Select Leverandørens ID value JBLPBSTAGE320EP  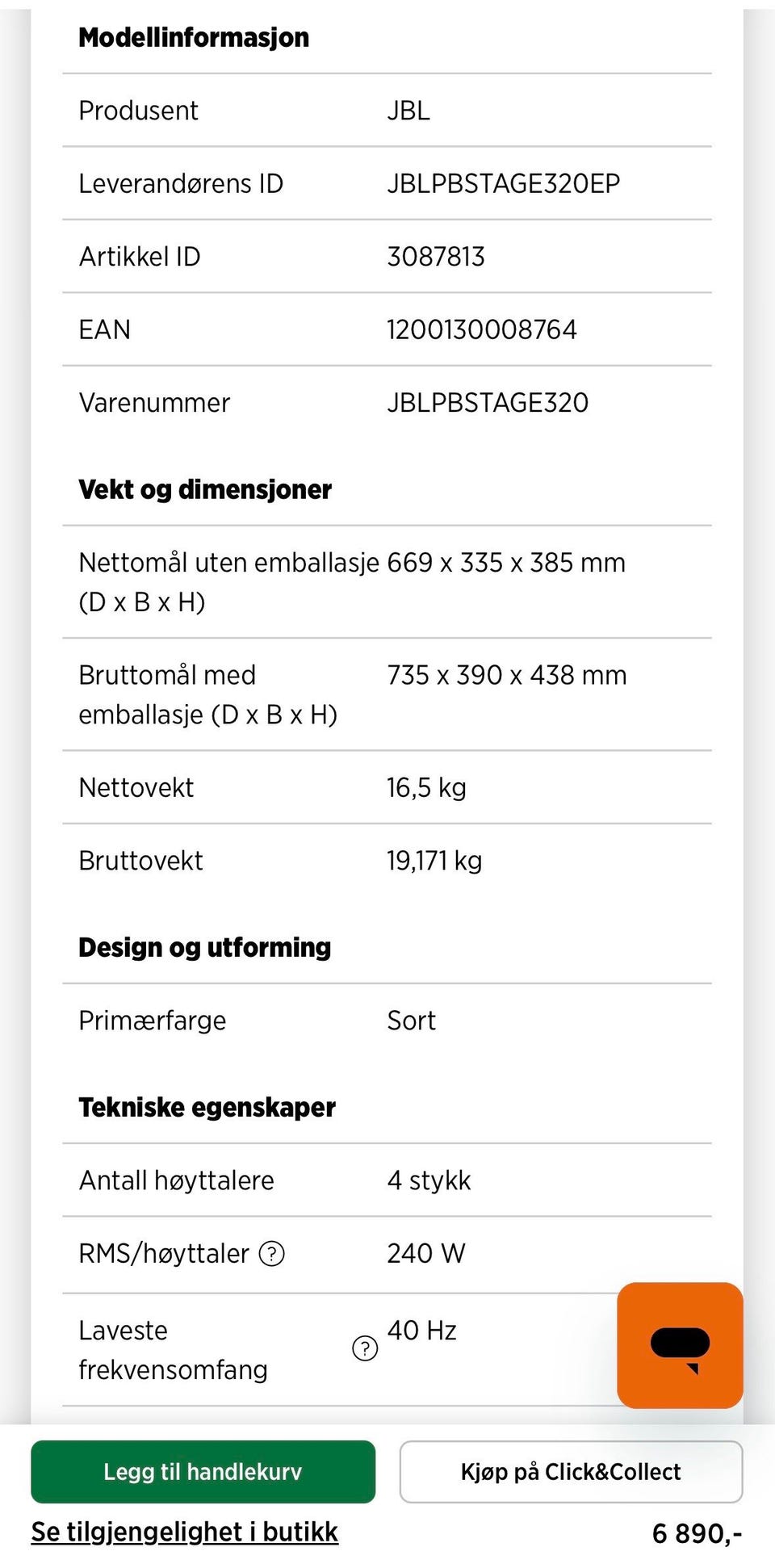click(504, 183)
